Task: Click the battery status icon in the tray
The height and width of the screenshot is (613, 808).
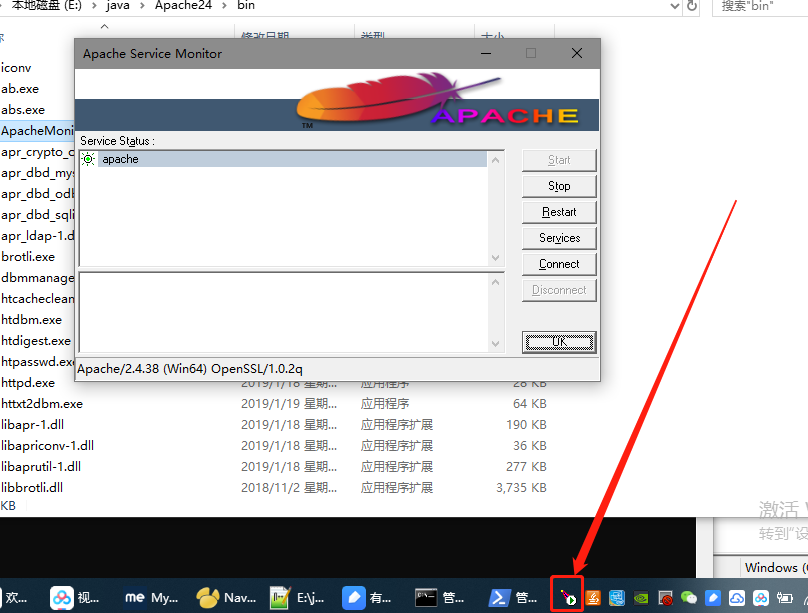Action: pyautogui.click(x=786, y=597)
